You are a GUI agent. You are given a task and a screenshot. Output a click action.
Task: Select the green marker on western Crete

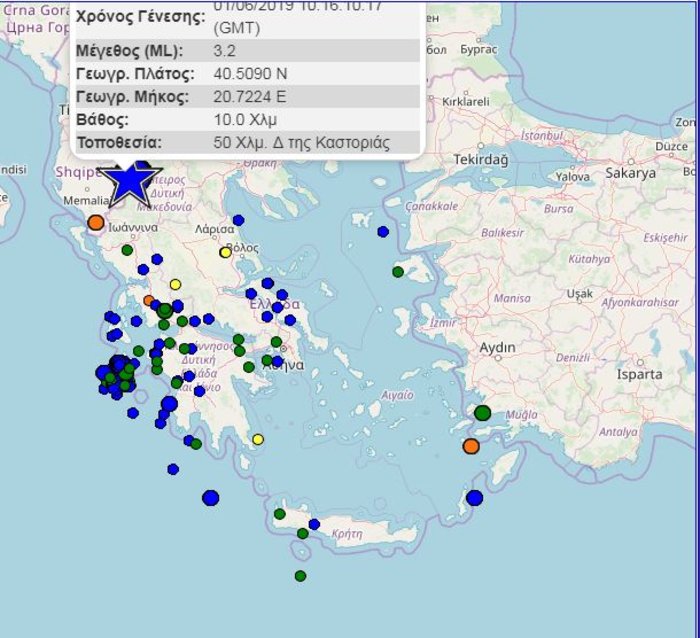pos(279,514)
